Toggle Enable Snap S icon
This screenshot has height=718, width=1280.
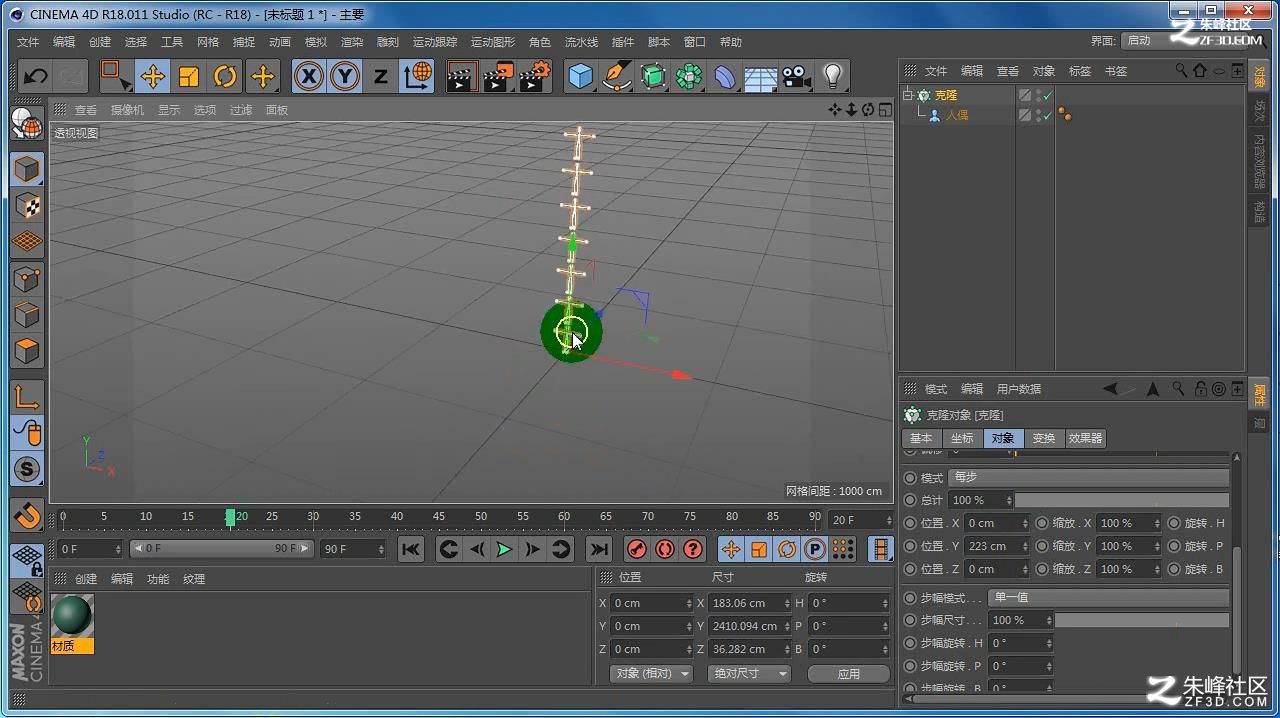coord(27,469)
